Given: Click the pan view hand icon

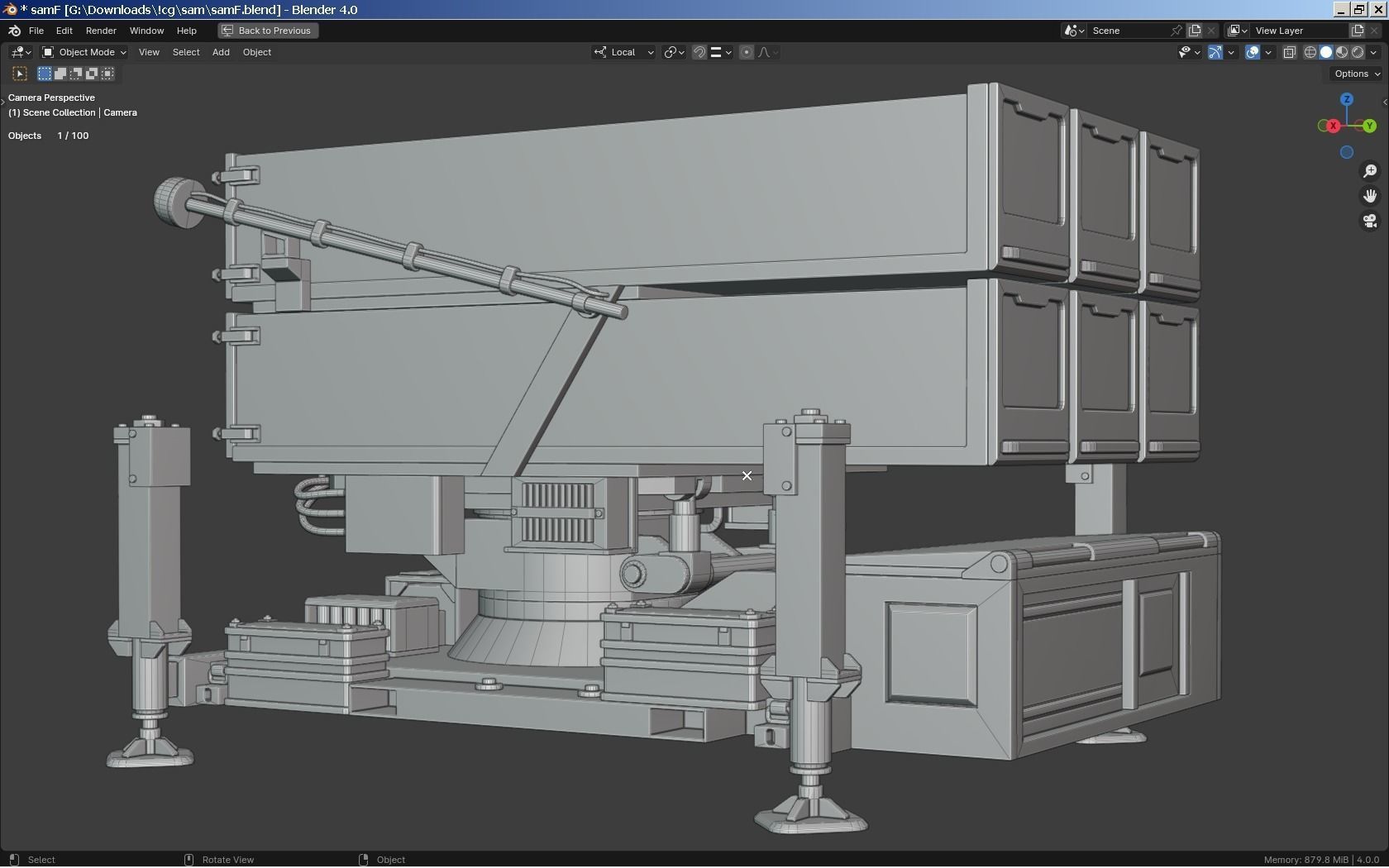Looking at the screenshot, I should click(x=1370, y=196).
